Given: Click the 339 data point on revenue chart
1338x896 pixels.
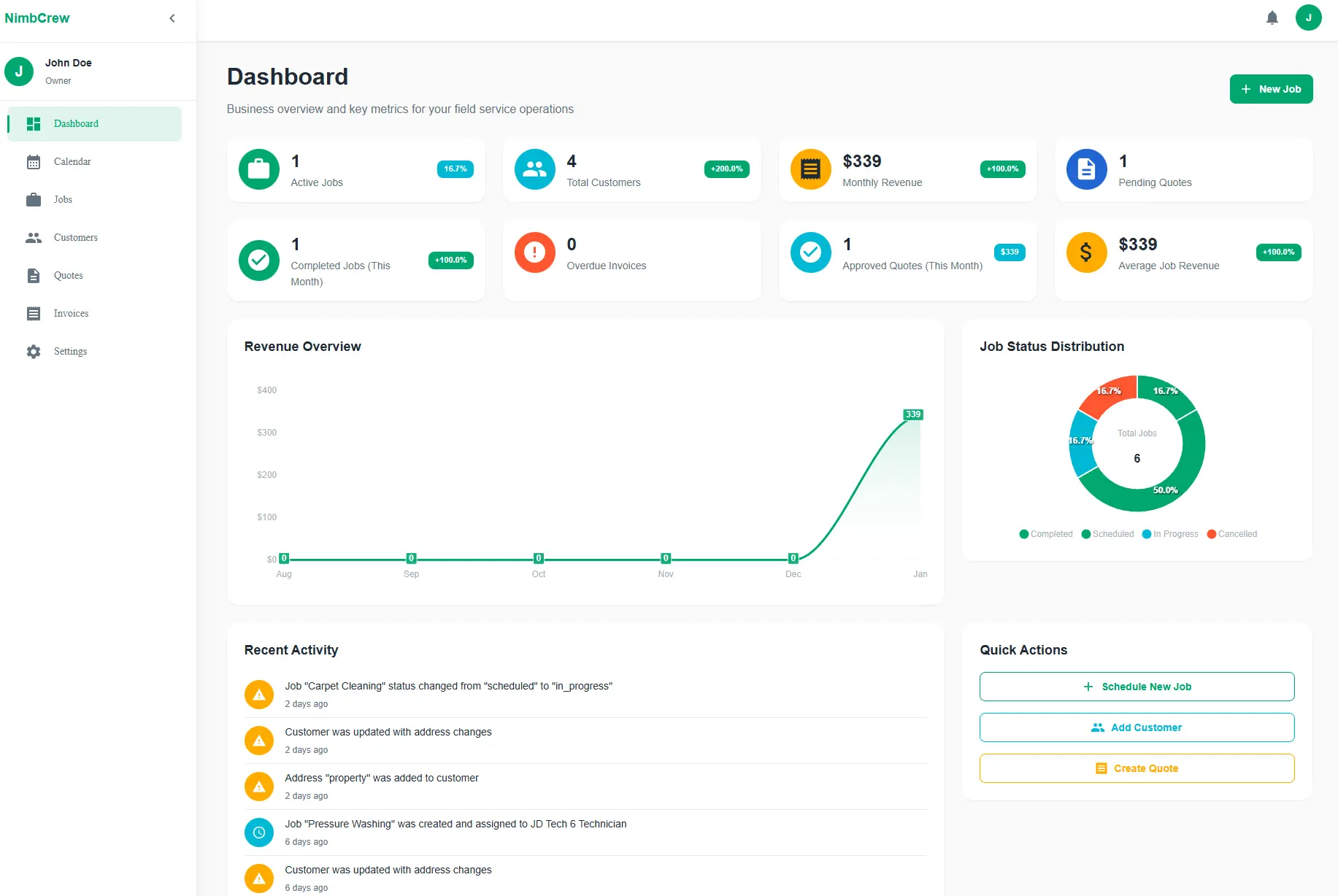Looking at the screenshot, I should [x=913, y=414].
